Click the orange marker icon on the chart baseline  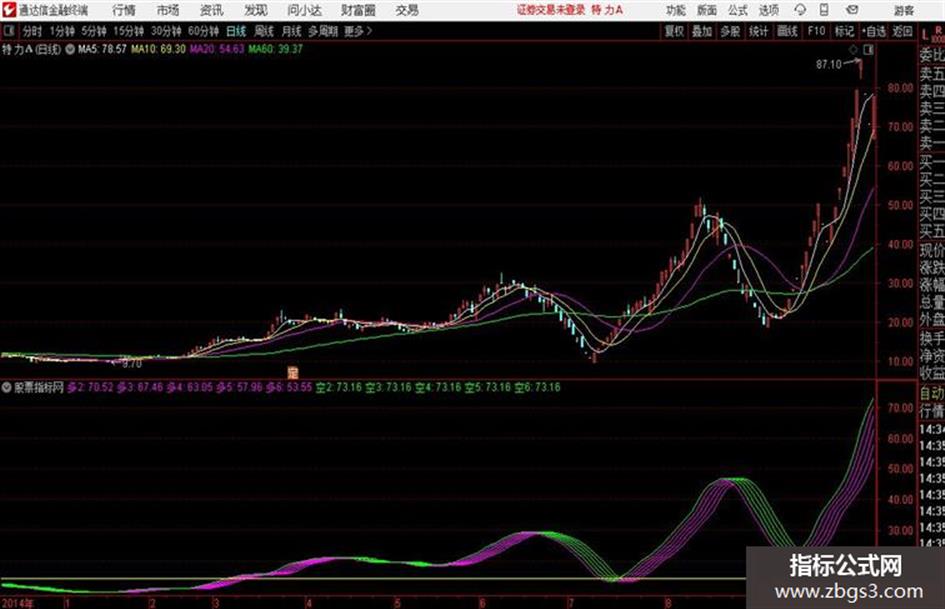[293, 372]
